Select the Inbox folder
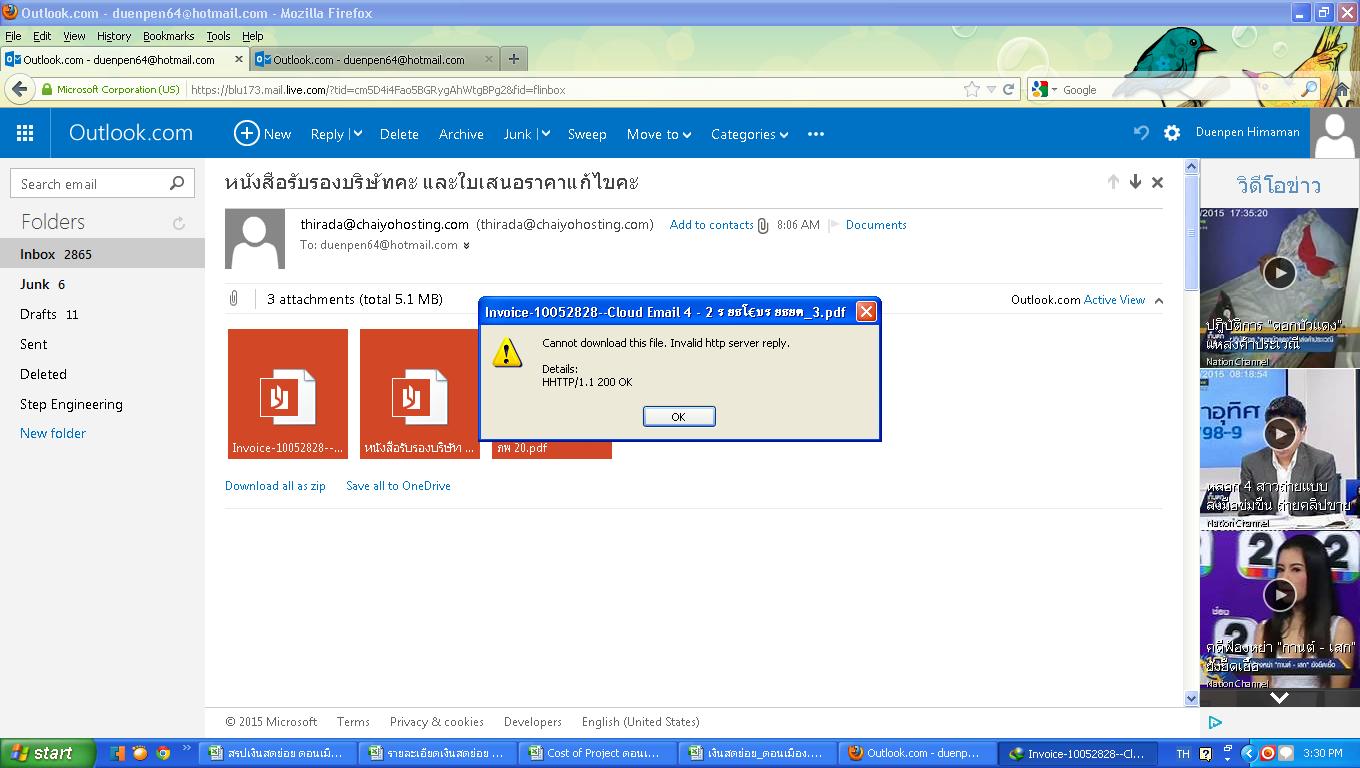The width and height of the screenshot is (1360, 768). 102,254
